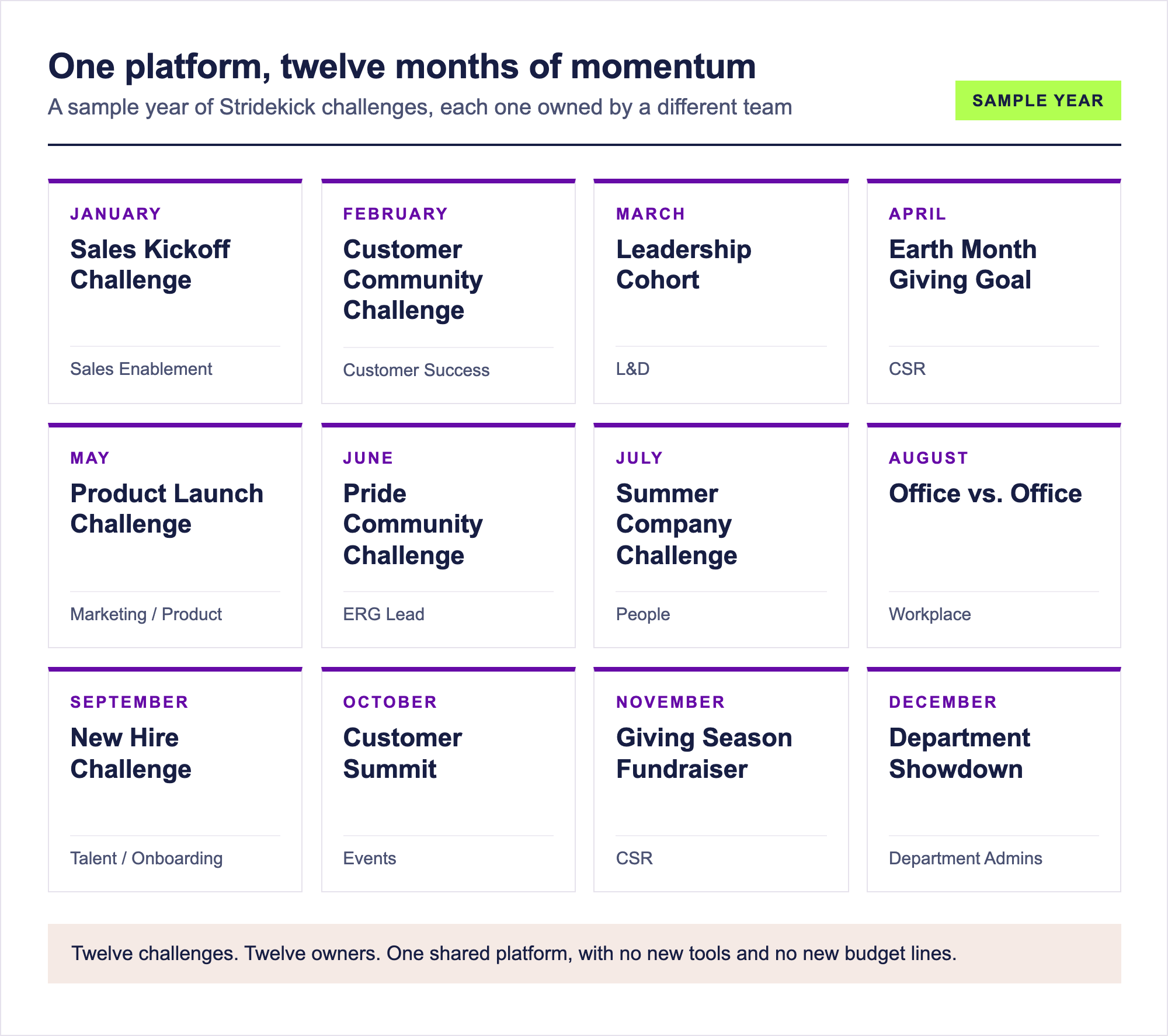Click the Giving Season Fundraiser title
Image resolution: width=1168 pixels, height=1036 pixels.
pos(704,753)
